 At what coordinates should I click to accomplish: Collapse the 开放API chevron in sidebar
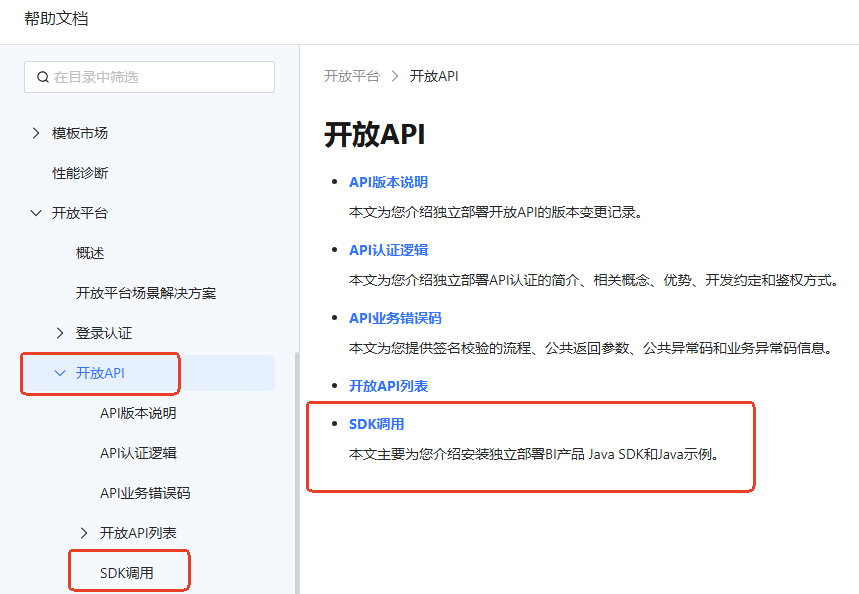(x=60, y=373)
